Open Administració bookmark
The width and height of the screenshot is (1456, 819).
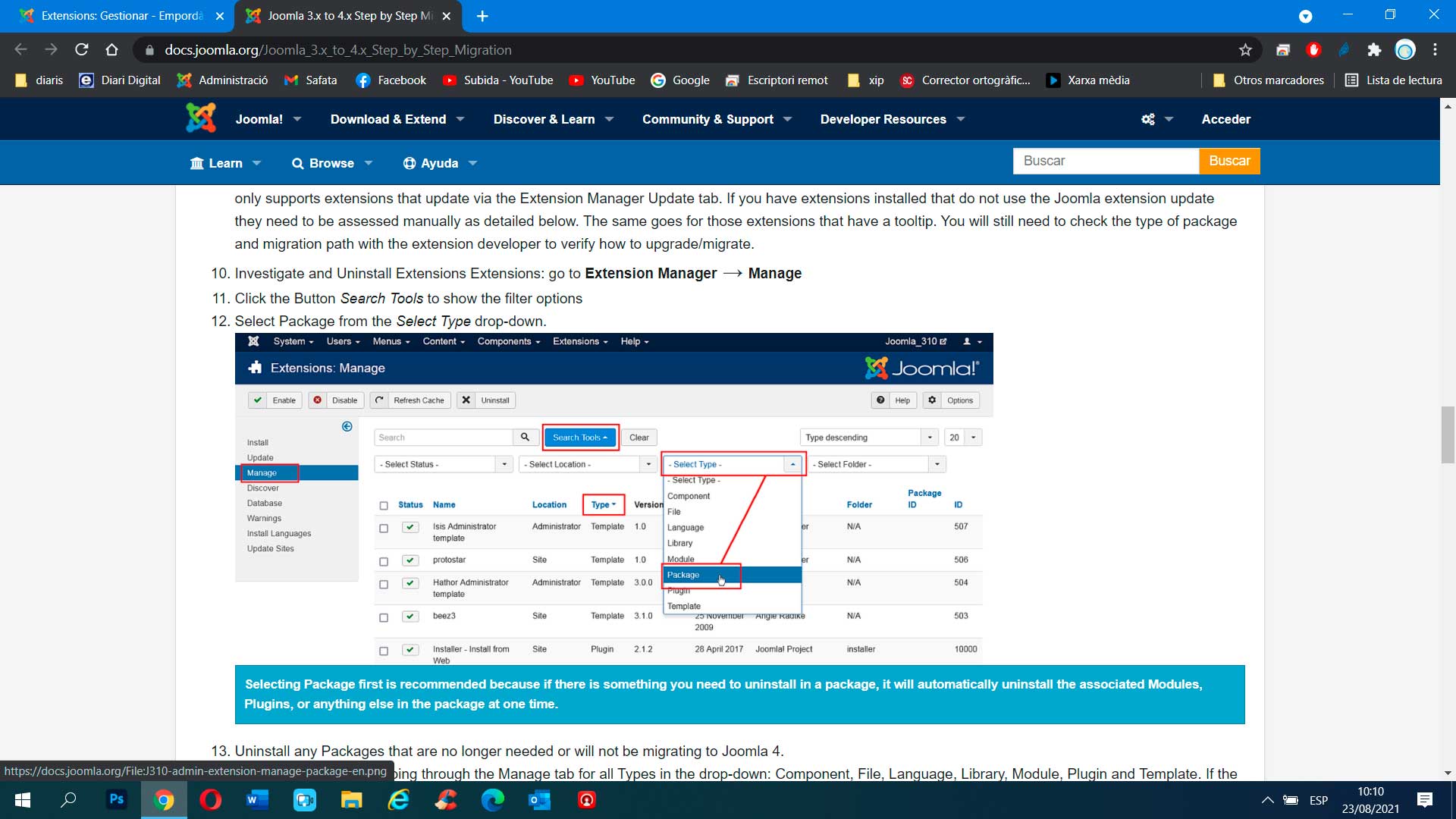(222, 80)
